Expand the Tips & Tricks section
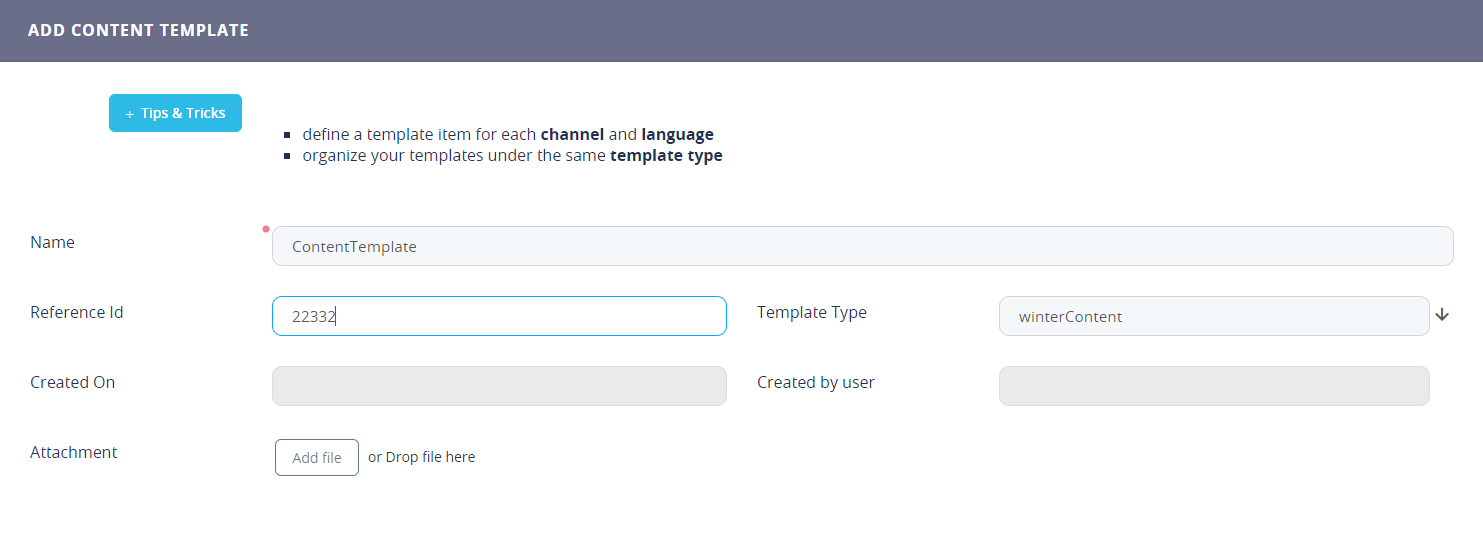 175,113
